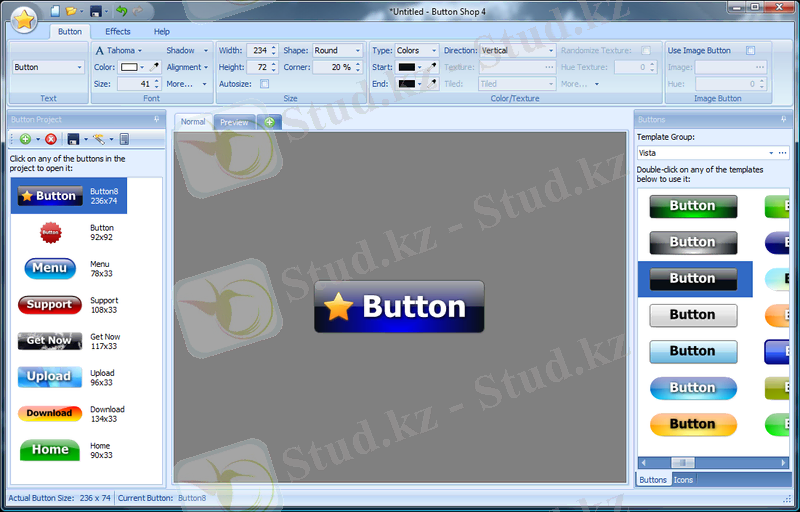Switch to the Effects ribbon tab
The image size is (800, 512).
tap(118, 32)
